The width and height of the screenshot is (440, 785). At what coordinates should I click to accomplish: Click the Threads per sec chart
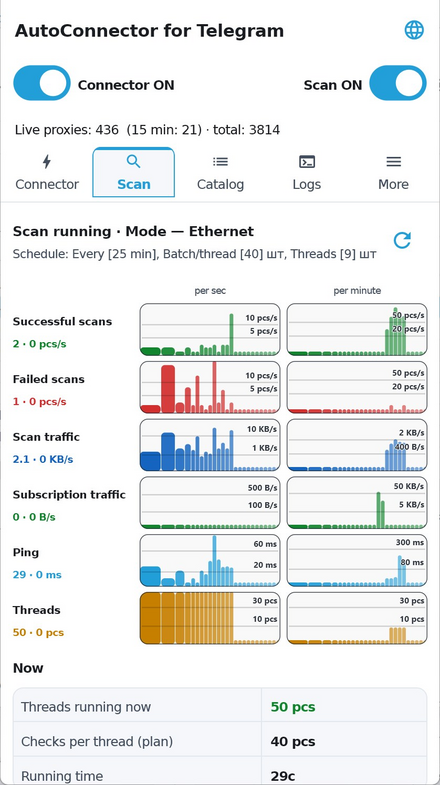pyautogui.click(x=210, y=618)
